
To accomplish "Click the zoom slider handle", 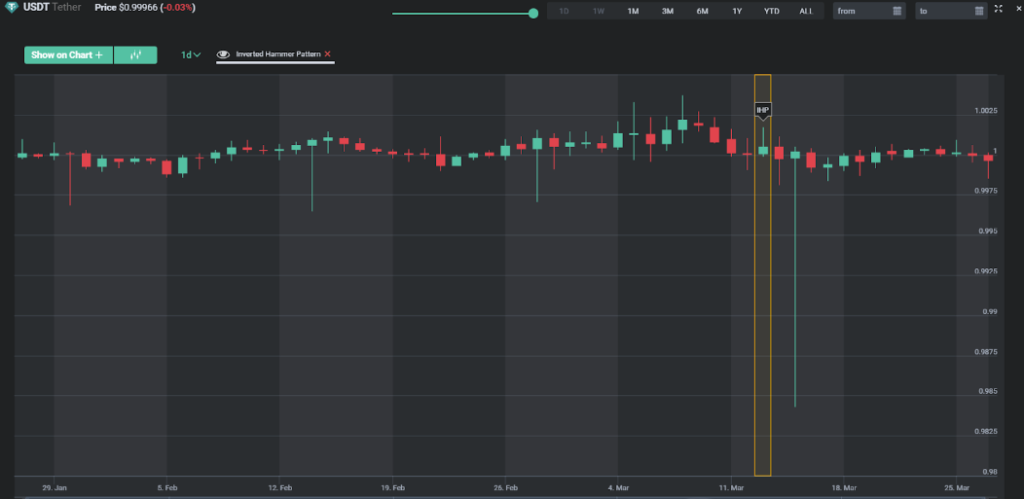I will click(x=534, y=13).
